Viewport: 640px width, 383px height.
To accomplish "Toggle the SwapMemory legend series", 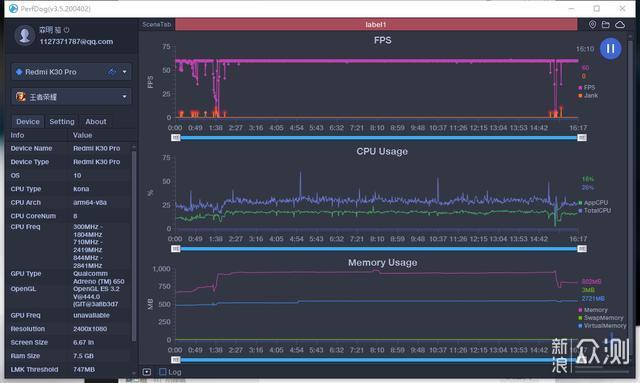I will coord(601,318).
